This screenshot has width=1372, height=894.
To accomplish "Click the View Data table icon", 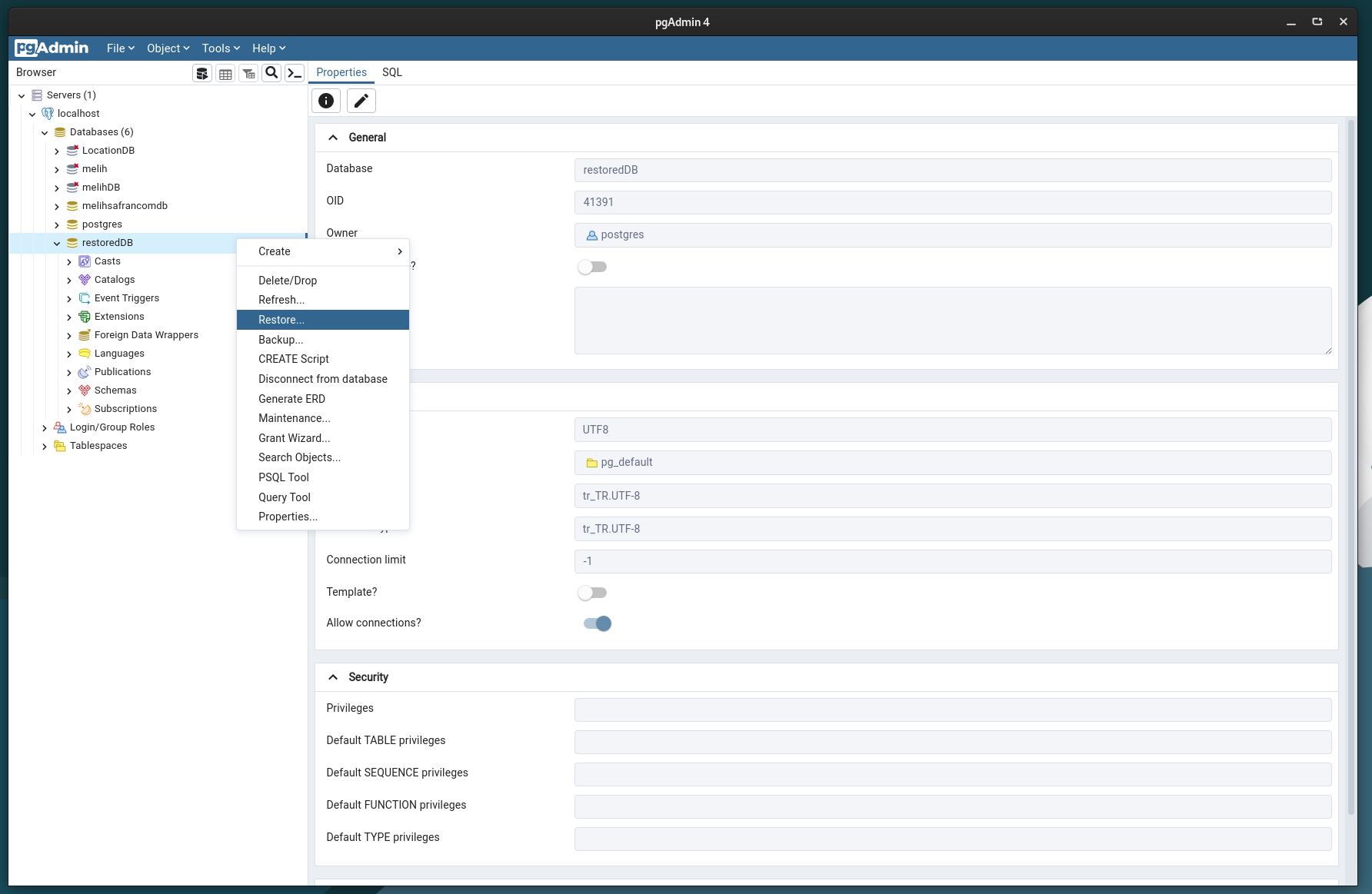I will click(x=225, y=73).
